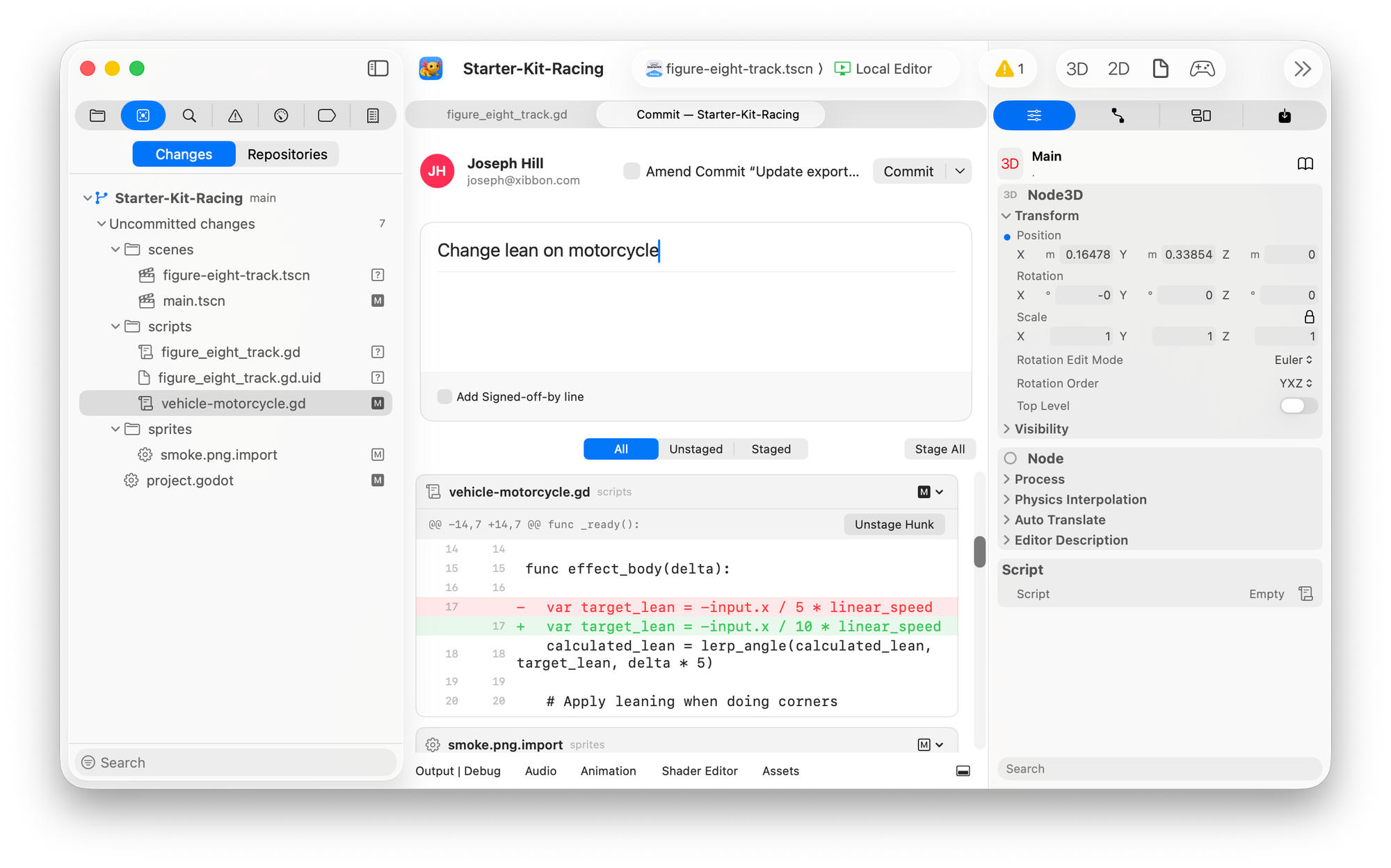Click the JH avatar of Joseph Hill
The height and width of the screenshot is (868, 1391).
tap(437, 171)
